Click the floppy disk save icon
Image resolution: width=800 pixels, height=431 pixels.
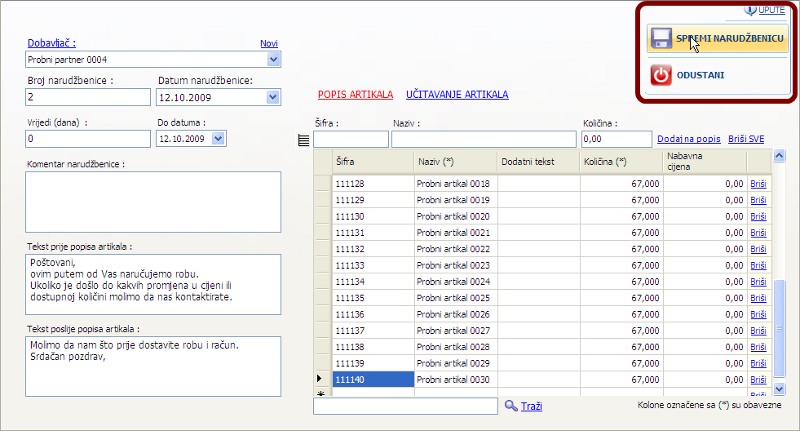[x=661, y=39]
